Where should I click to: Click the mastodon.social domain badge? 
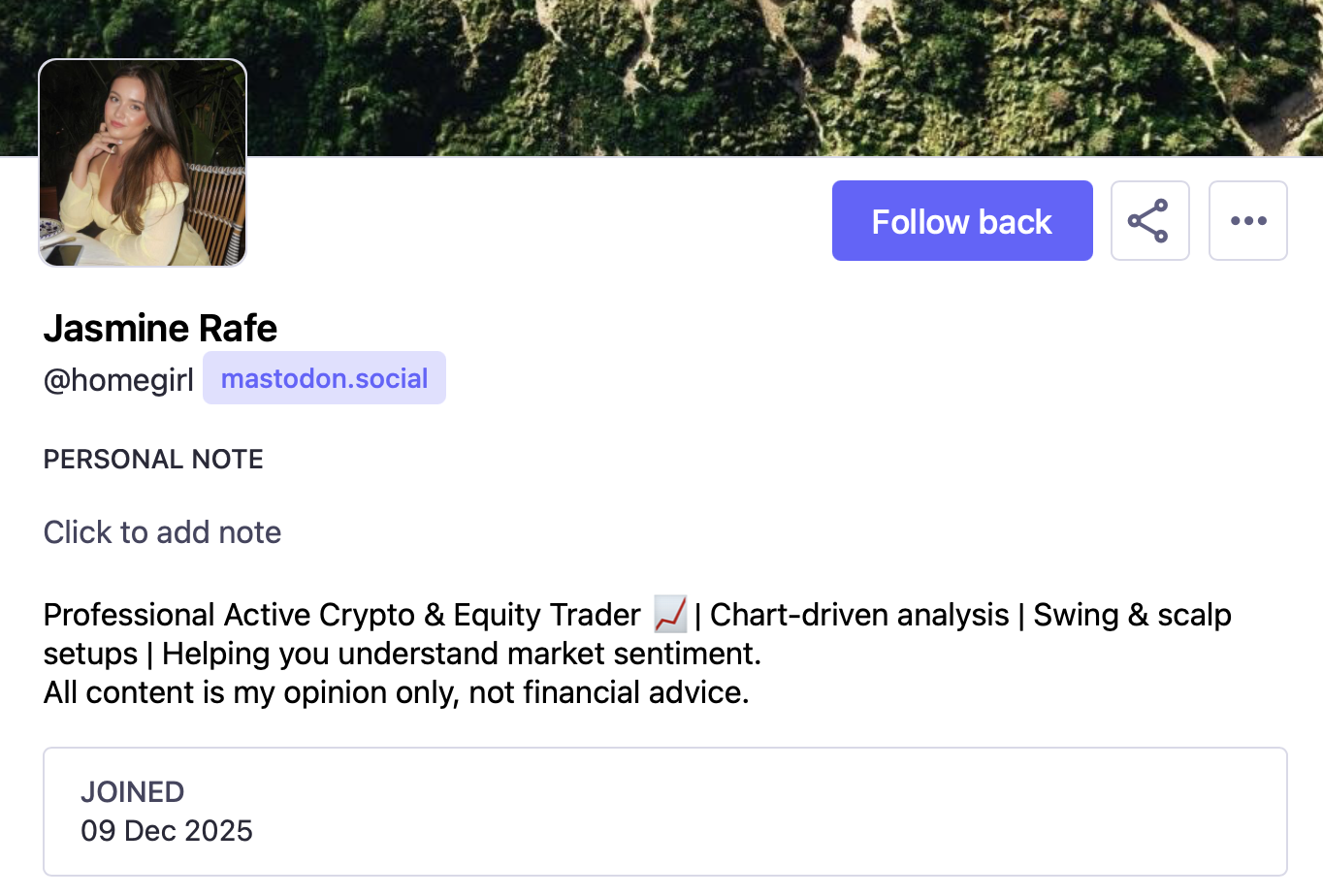point(324,378)
